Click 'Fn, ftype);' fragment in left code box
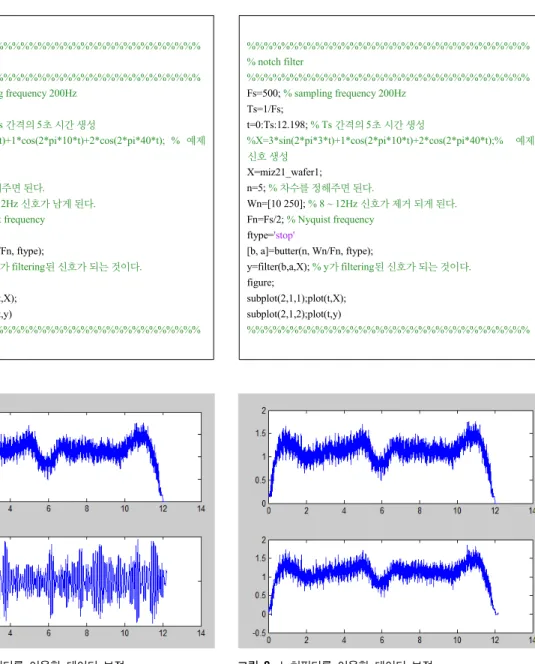The image size is (535, 664). coord(22,251)
